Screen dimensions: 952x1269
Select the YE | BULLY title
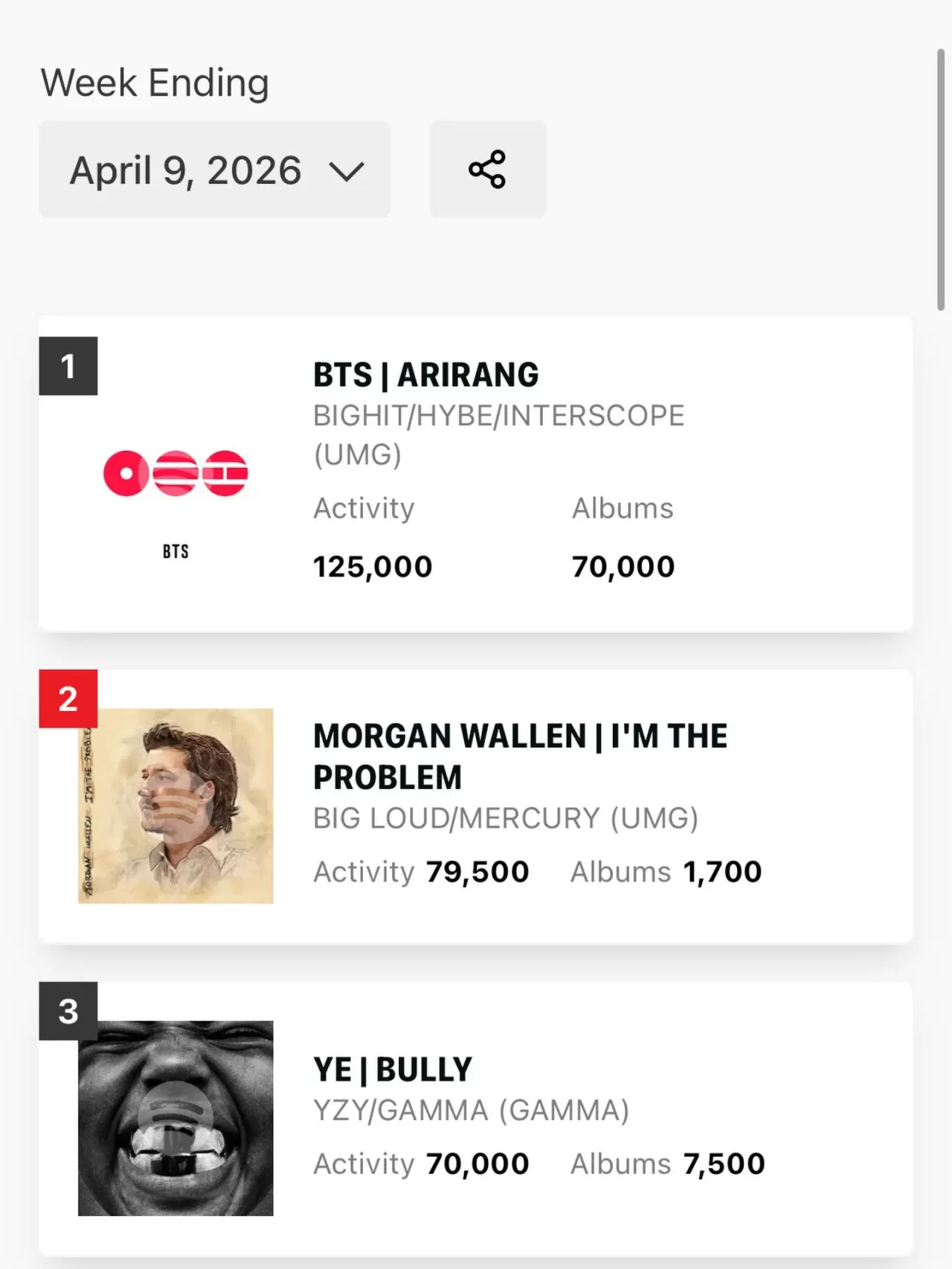390,1068
